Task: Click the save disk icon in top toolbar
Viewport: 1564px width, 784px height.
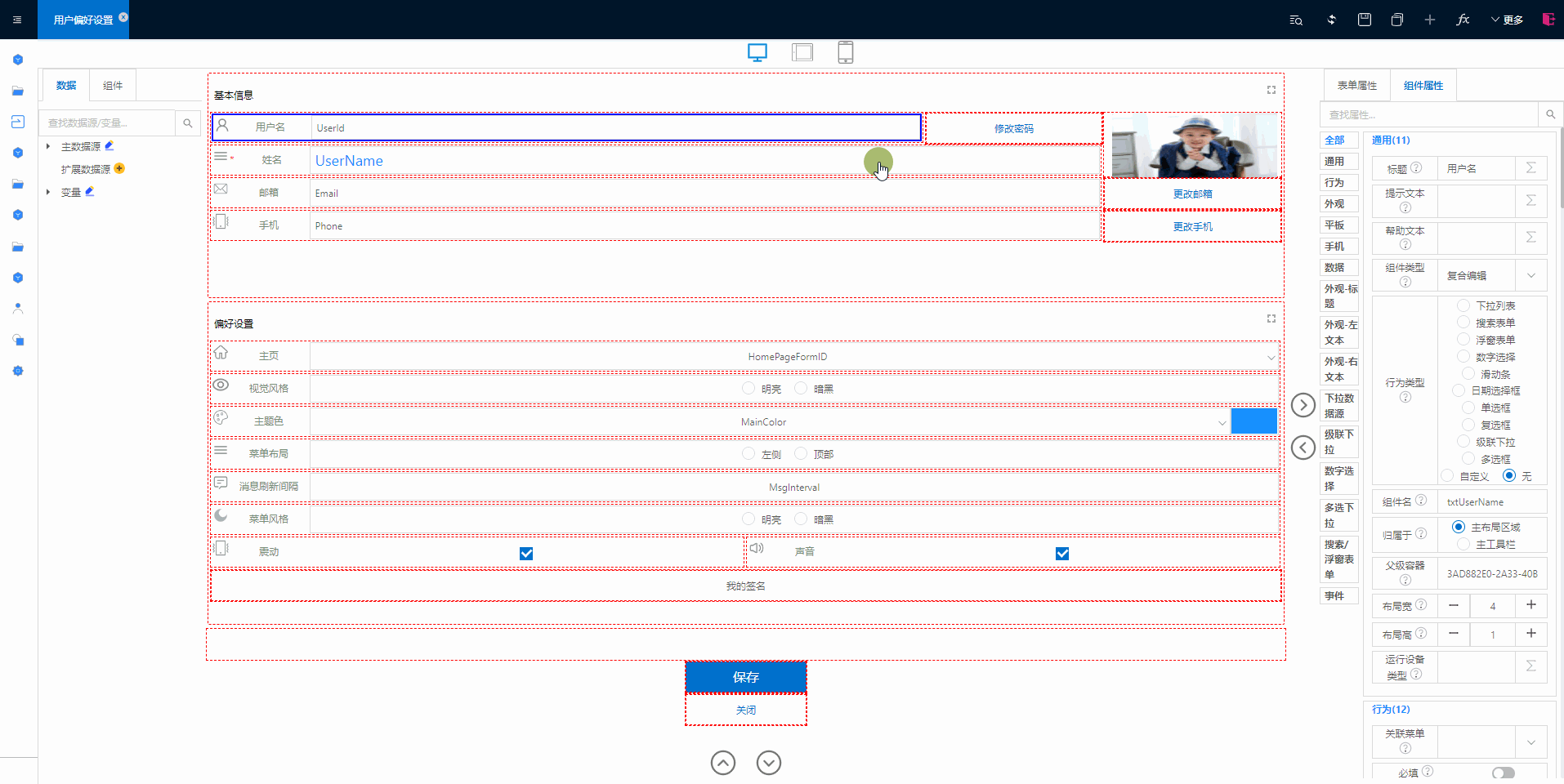Action: [1365, 20]
